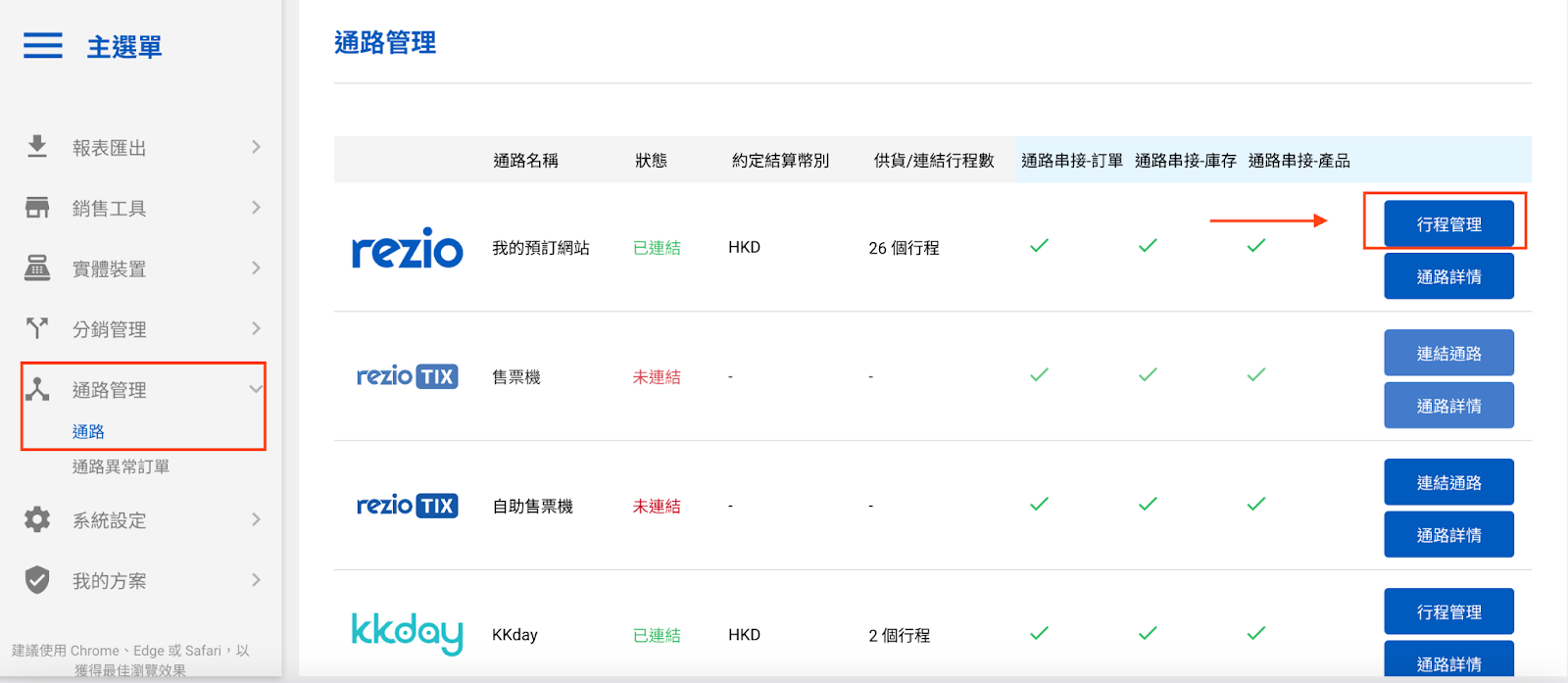Click the rezio TIX logo for 售票機

point(407,376)
